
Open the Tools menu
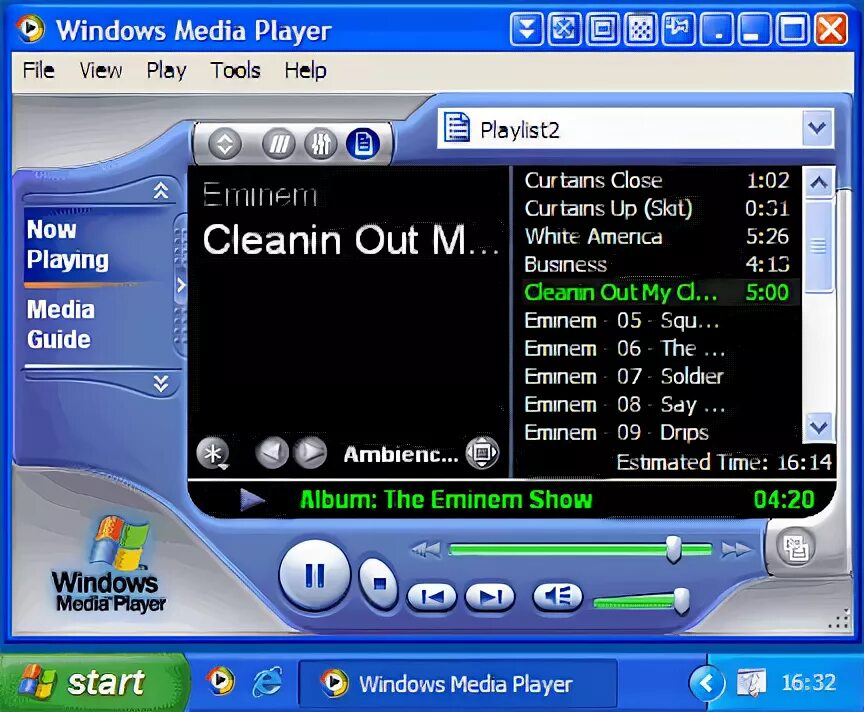point(235,71)
